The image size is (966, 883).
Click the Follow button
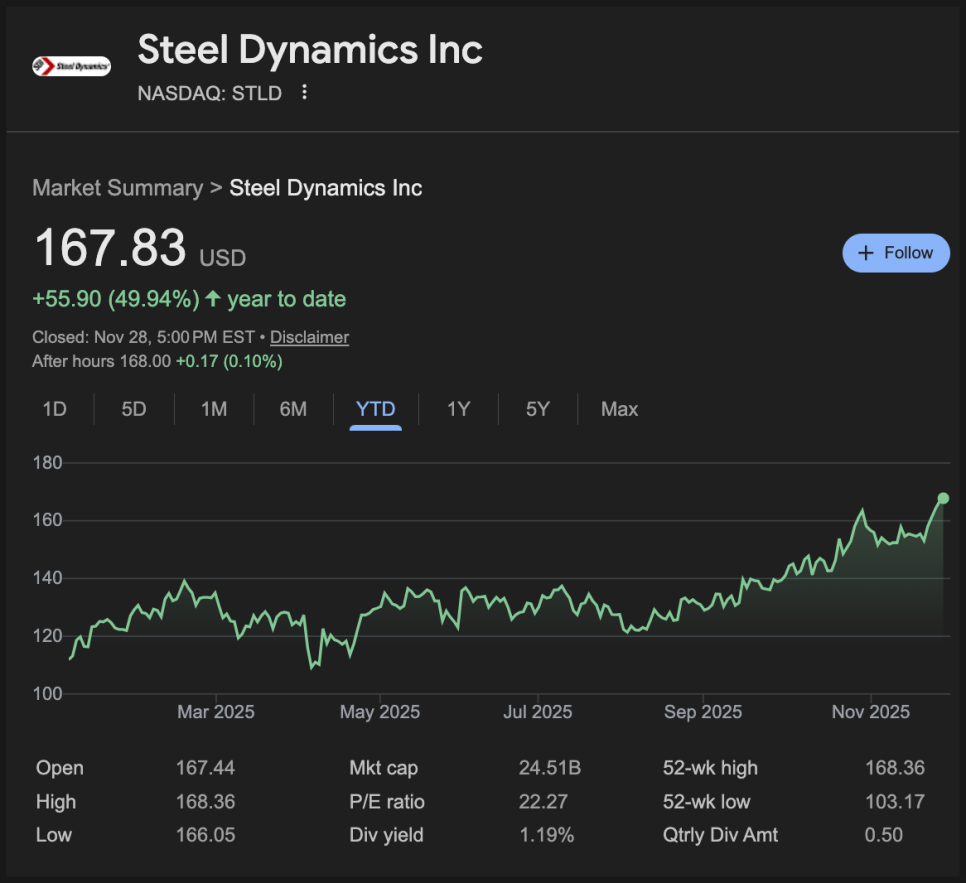(x=895, y=253)
